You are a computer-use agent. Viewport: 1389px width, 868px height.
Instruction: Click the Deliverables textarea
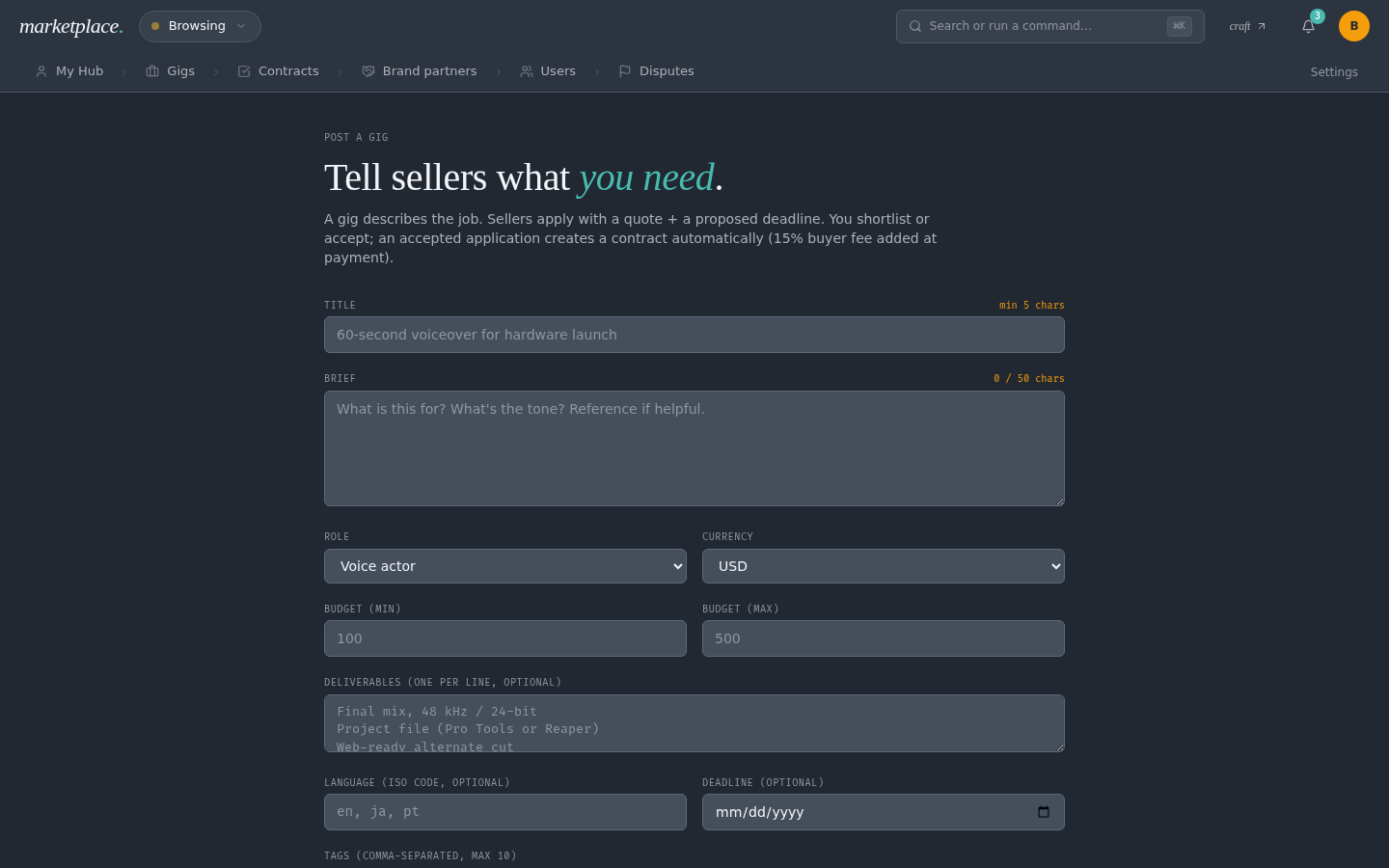[x=694, y=723]
